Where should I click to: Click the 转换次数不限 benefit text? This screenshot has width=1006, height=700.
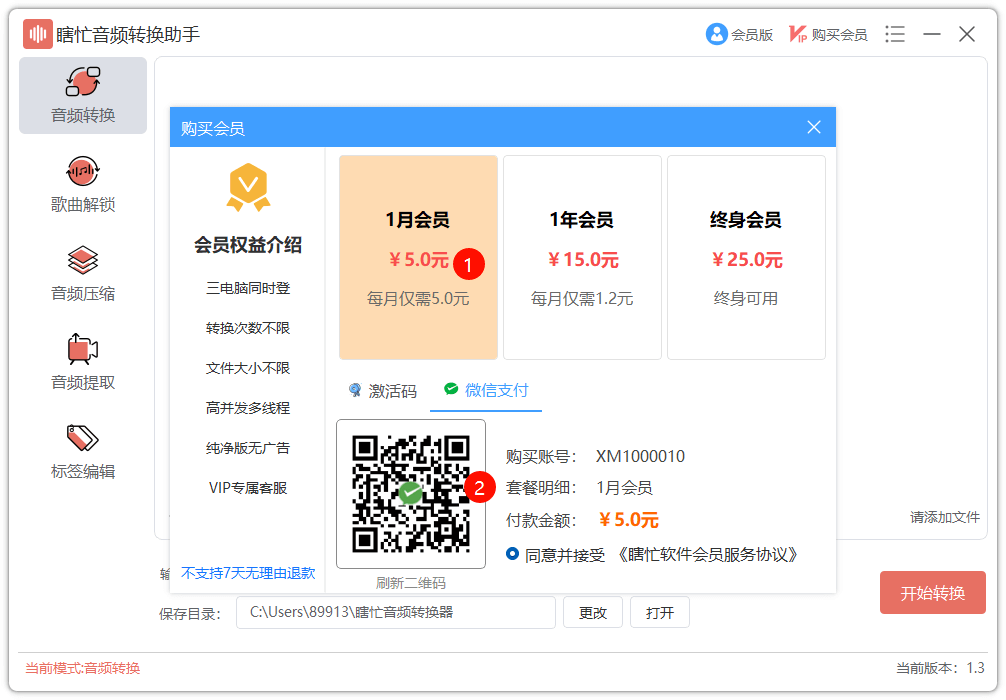(248, 328)
